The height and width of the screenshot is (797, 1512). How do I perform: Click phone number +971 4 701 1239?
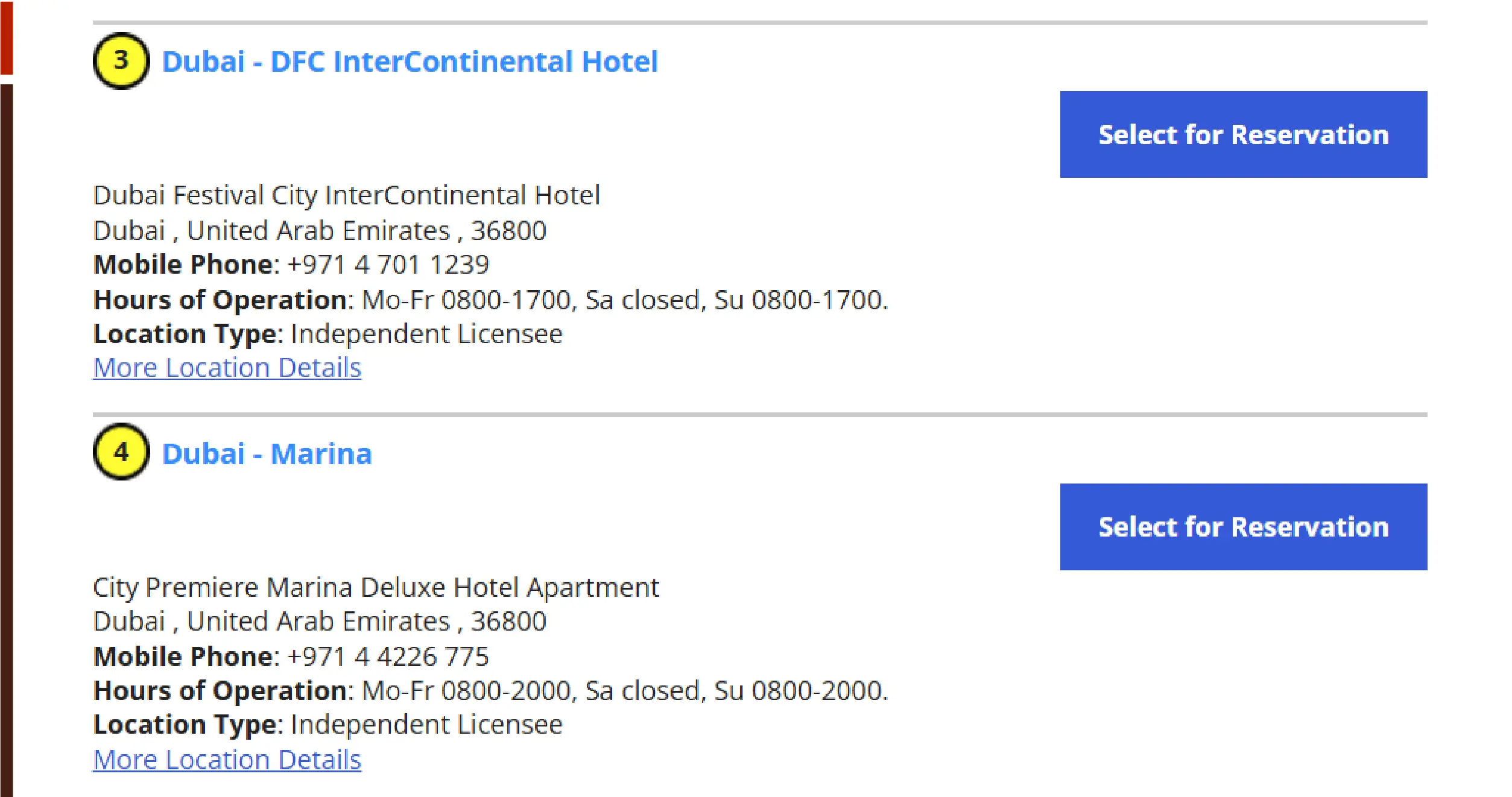click(x=388, y=265)
